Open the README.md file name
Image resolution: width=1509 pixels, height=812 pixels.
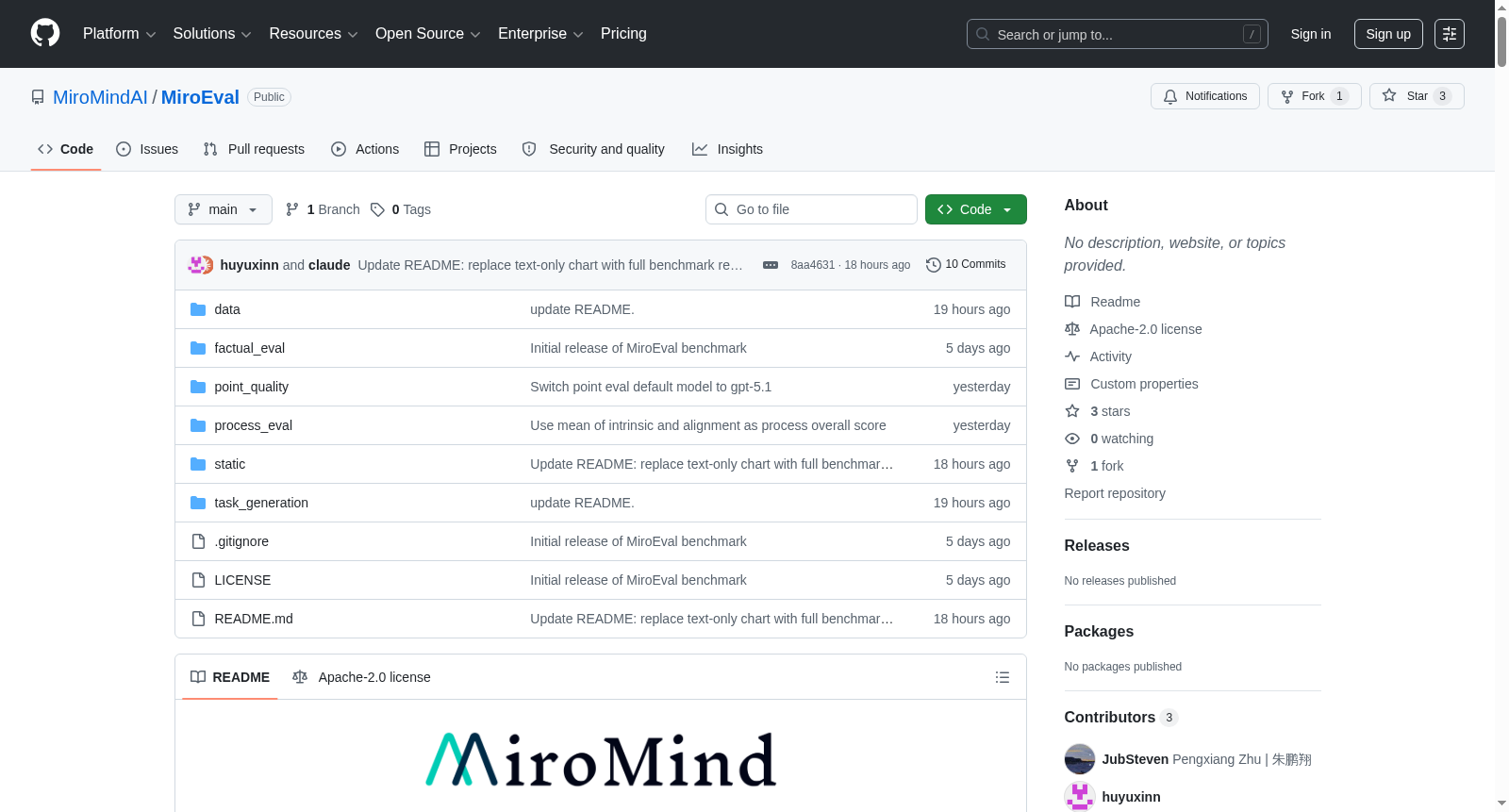pos(254,619)
